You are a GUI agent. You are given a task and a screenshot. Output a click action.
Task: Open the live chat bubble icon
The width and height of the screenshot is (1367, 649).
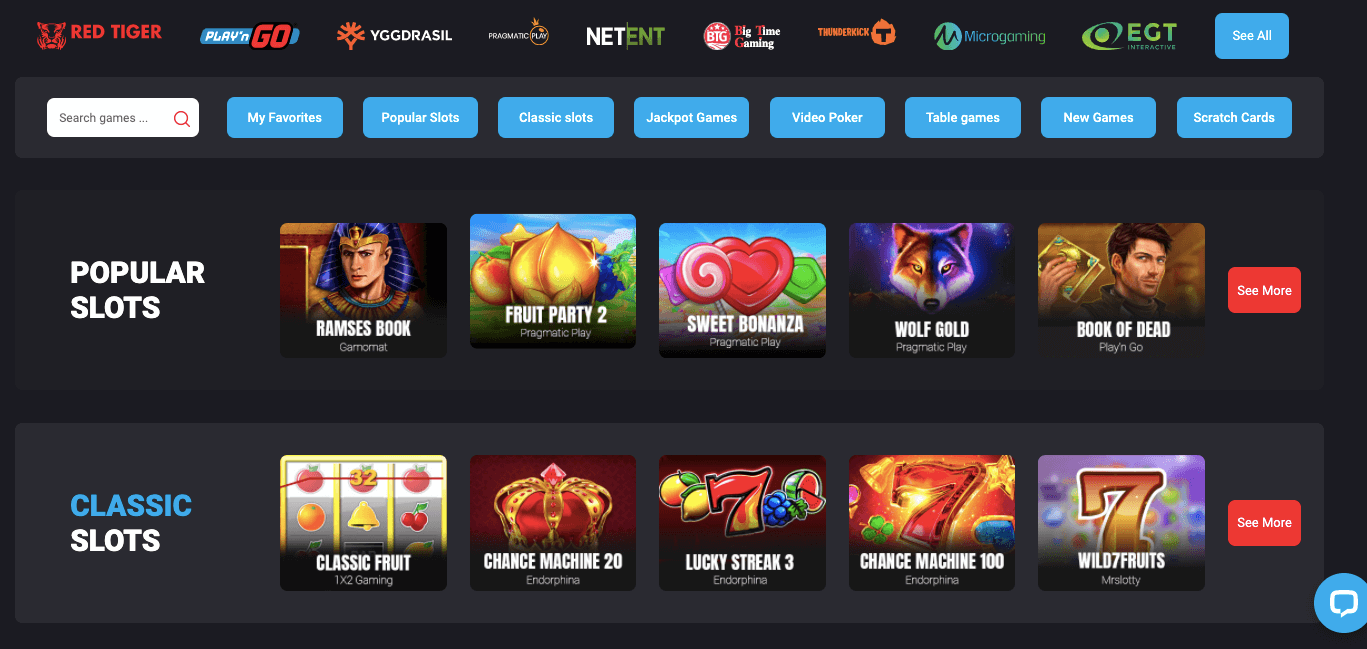[x=1341, y=603]
